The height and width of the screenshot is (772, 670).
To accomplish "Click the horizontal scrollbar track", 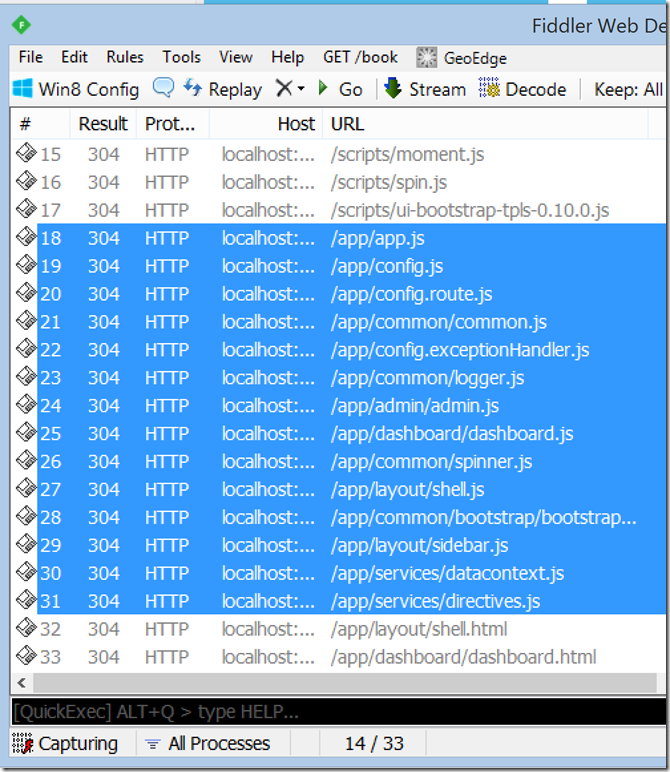I will pos(345,683).
